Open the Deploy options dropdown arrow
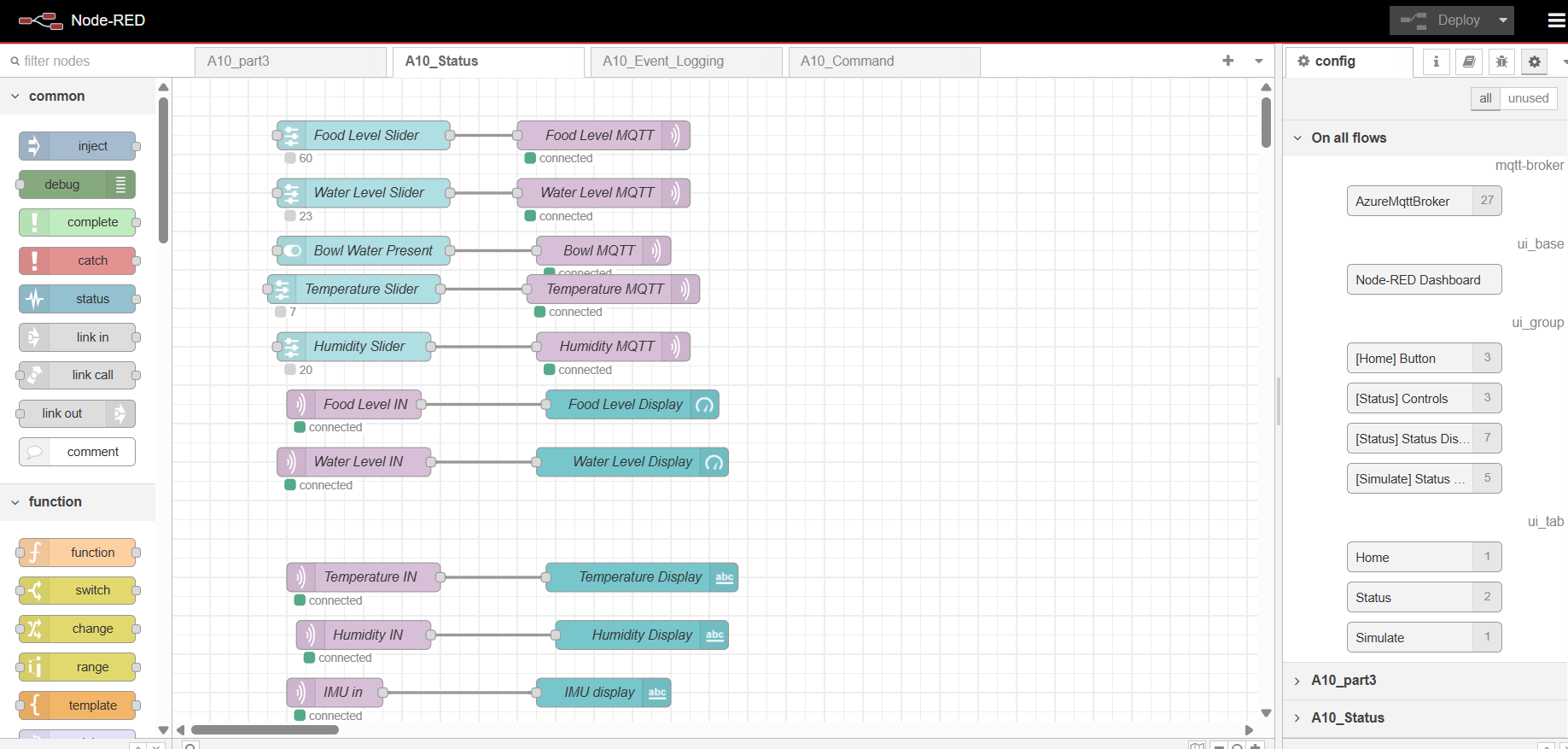 [1503, 20]
